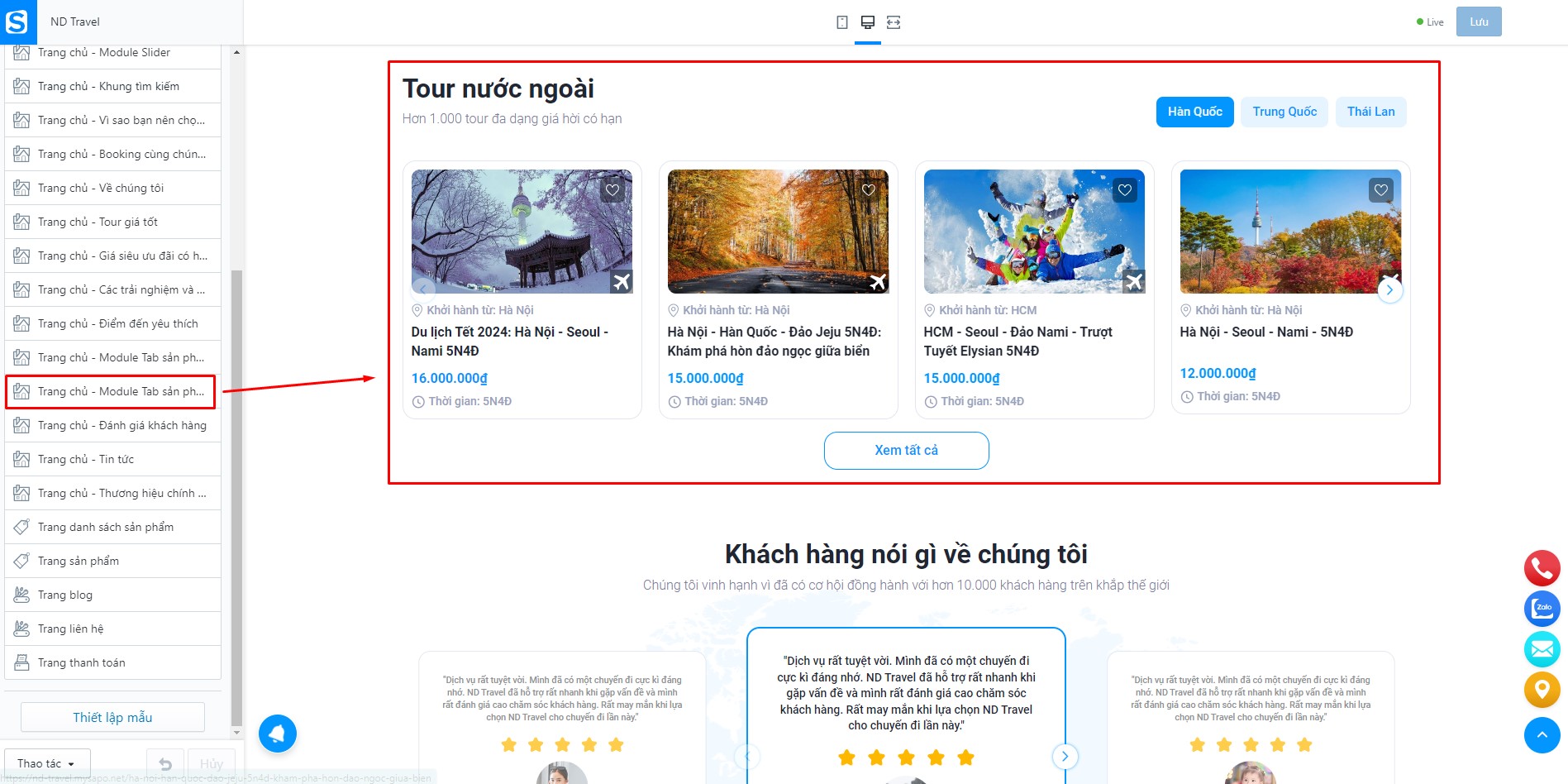The width and height of the screenshot is (1568, 784).
Task: Switch to desktop preview icon
Action: pyautogui.click(x=867, y=22)
